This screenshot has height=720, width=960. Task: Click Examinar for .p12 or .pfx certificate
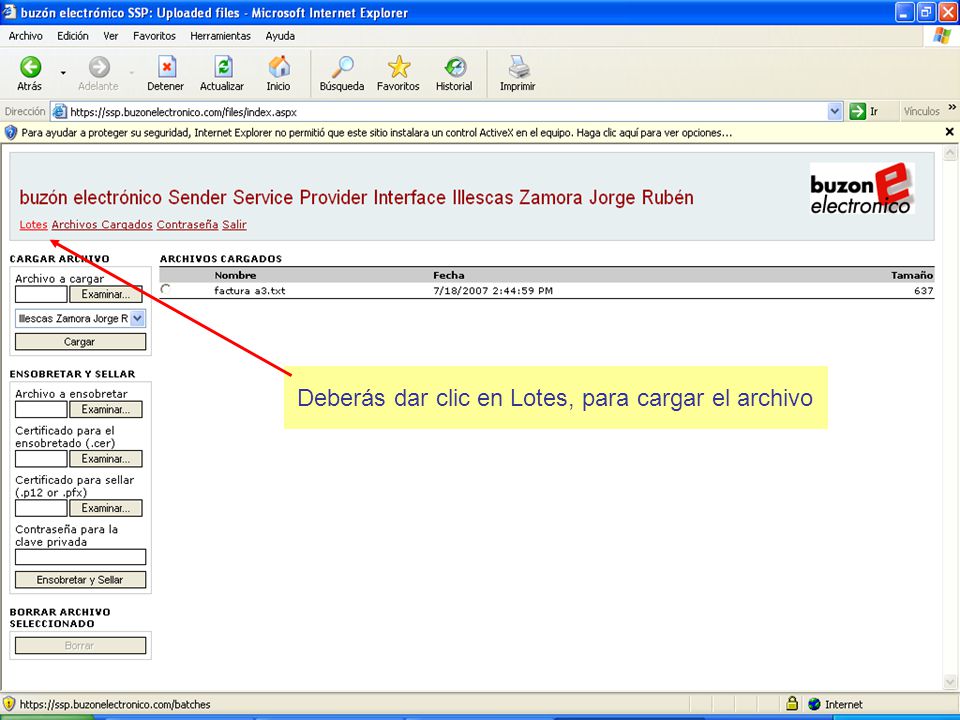[x=106, y=508]
